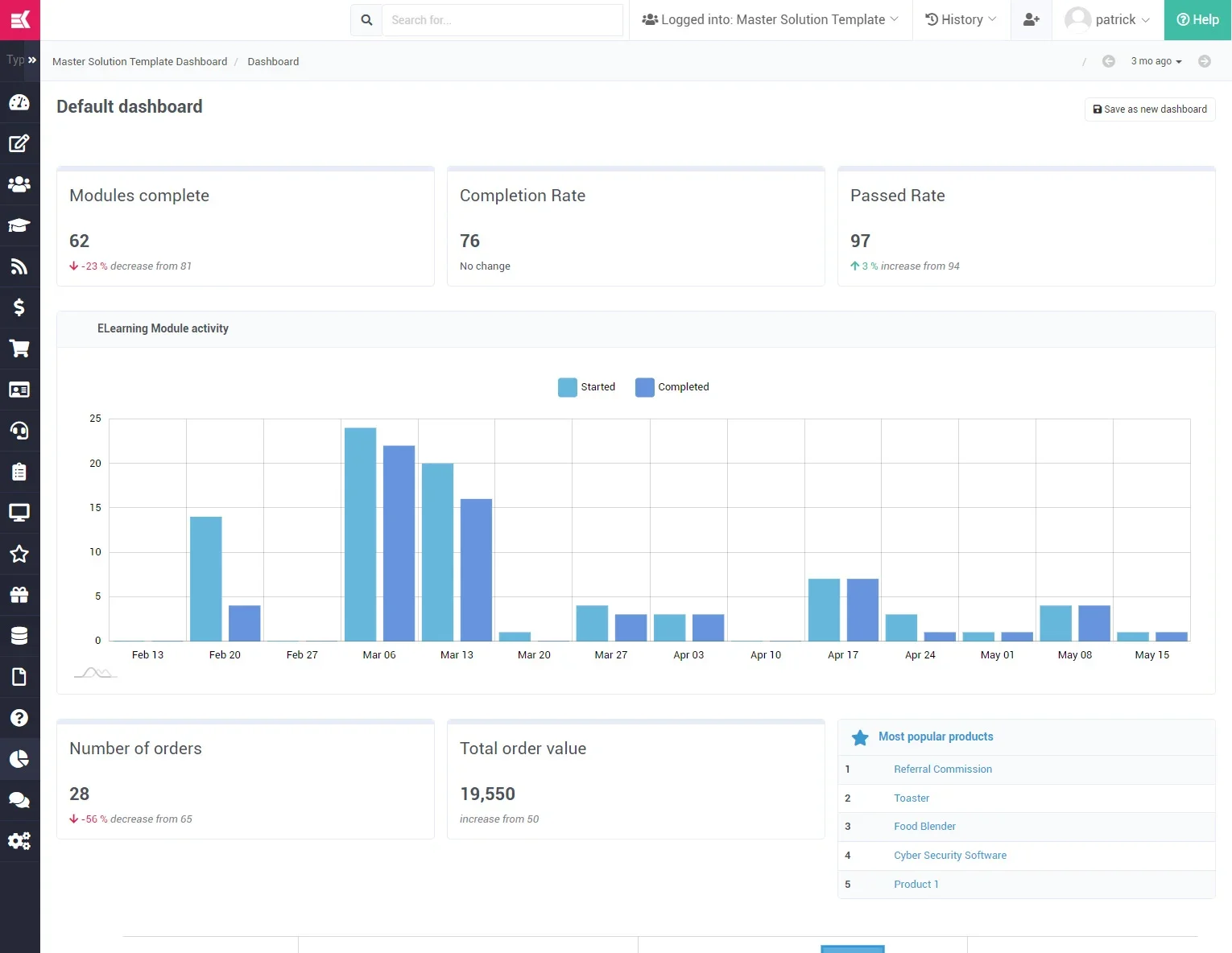Screen dimensions: 1232x953
Task: Click the headset support sidebar icon
Action: (19, 431)
